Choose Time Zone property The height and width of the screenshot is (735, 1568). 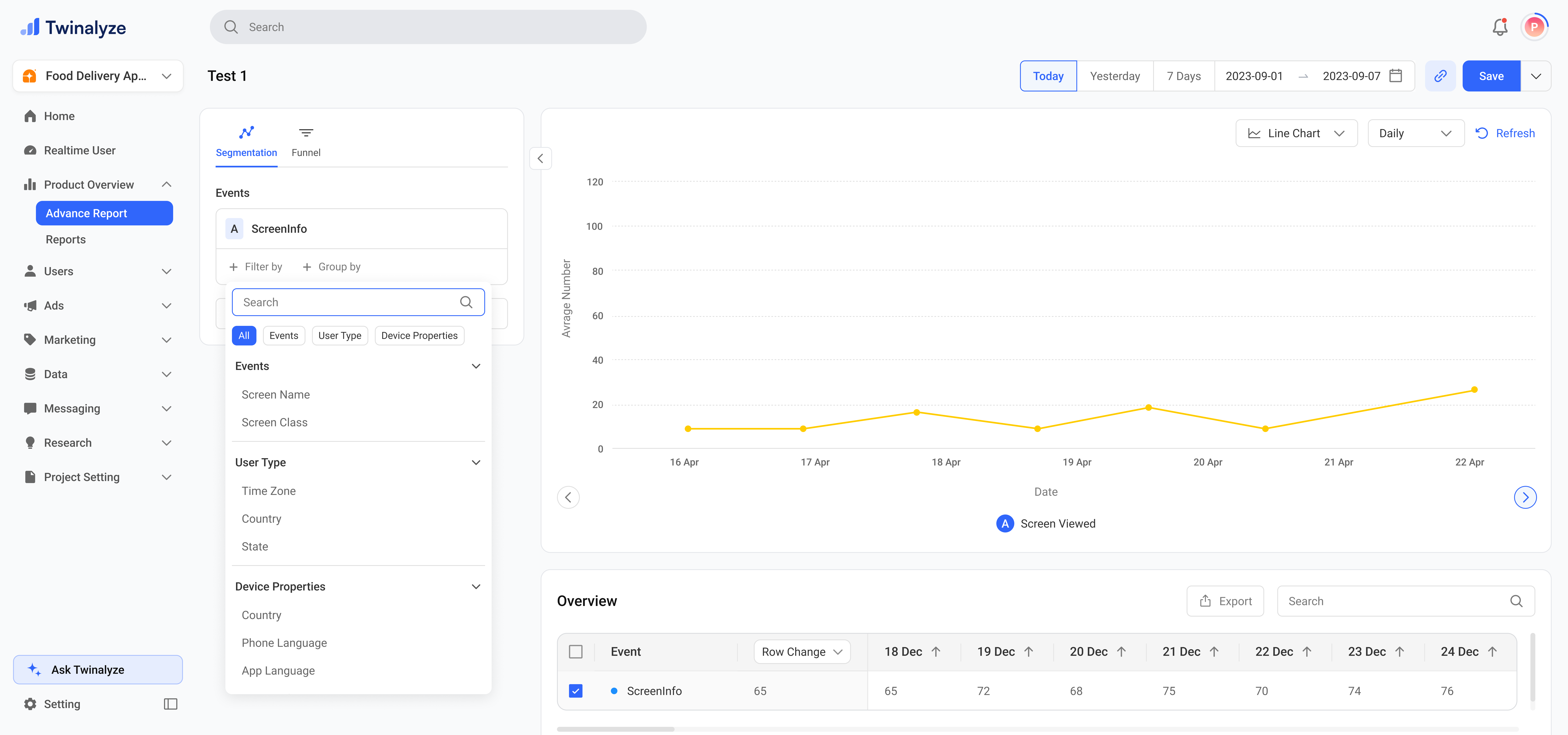click(268, 491)
